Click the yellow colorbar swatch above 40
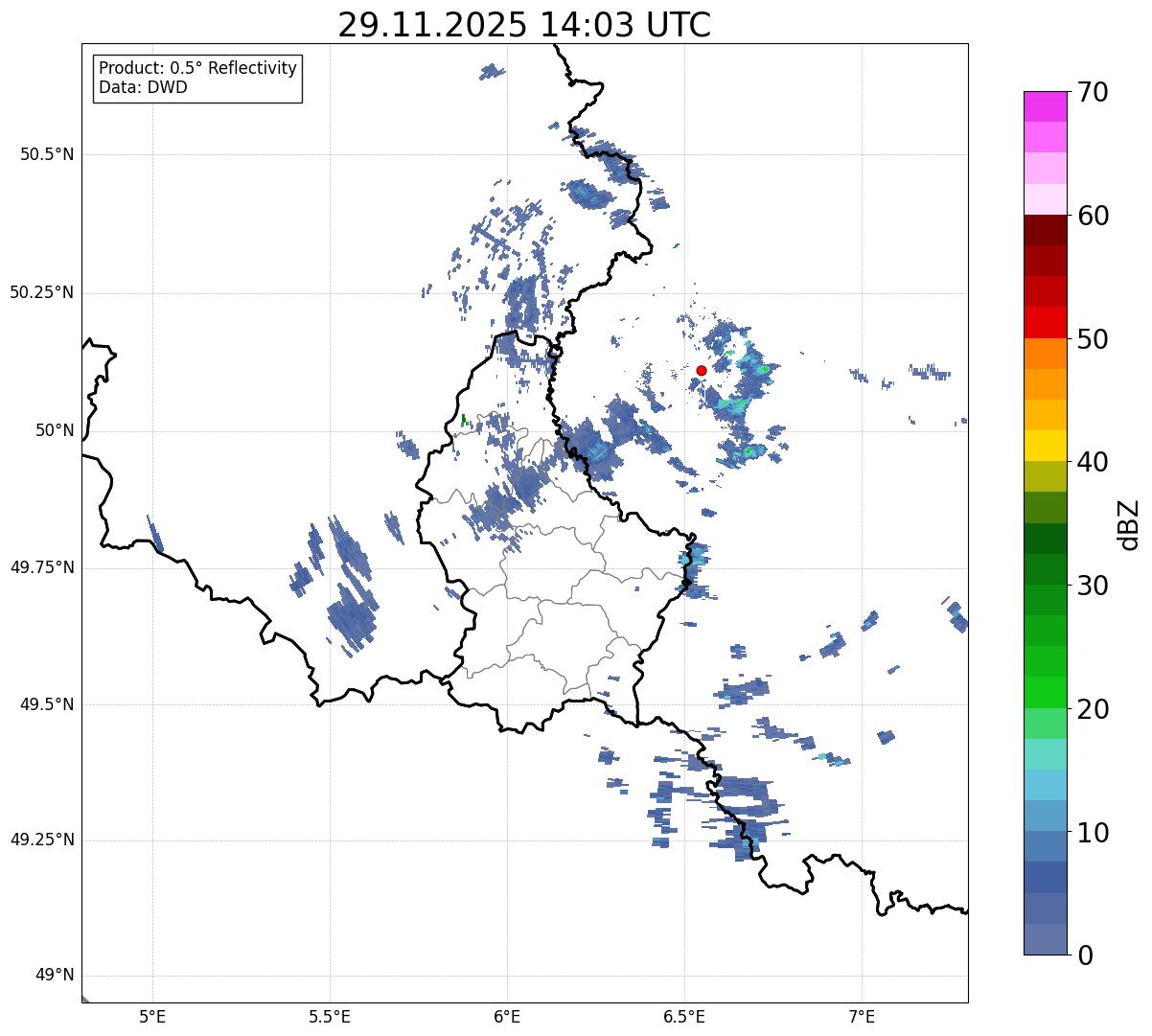This screenshot has height=1036, width=1152. [x=1045, y=446]
